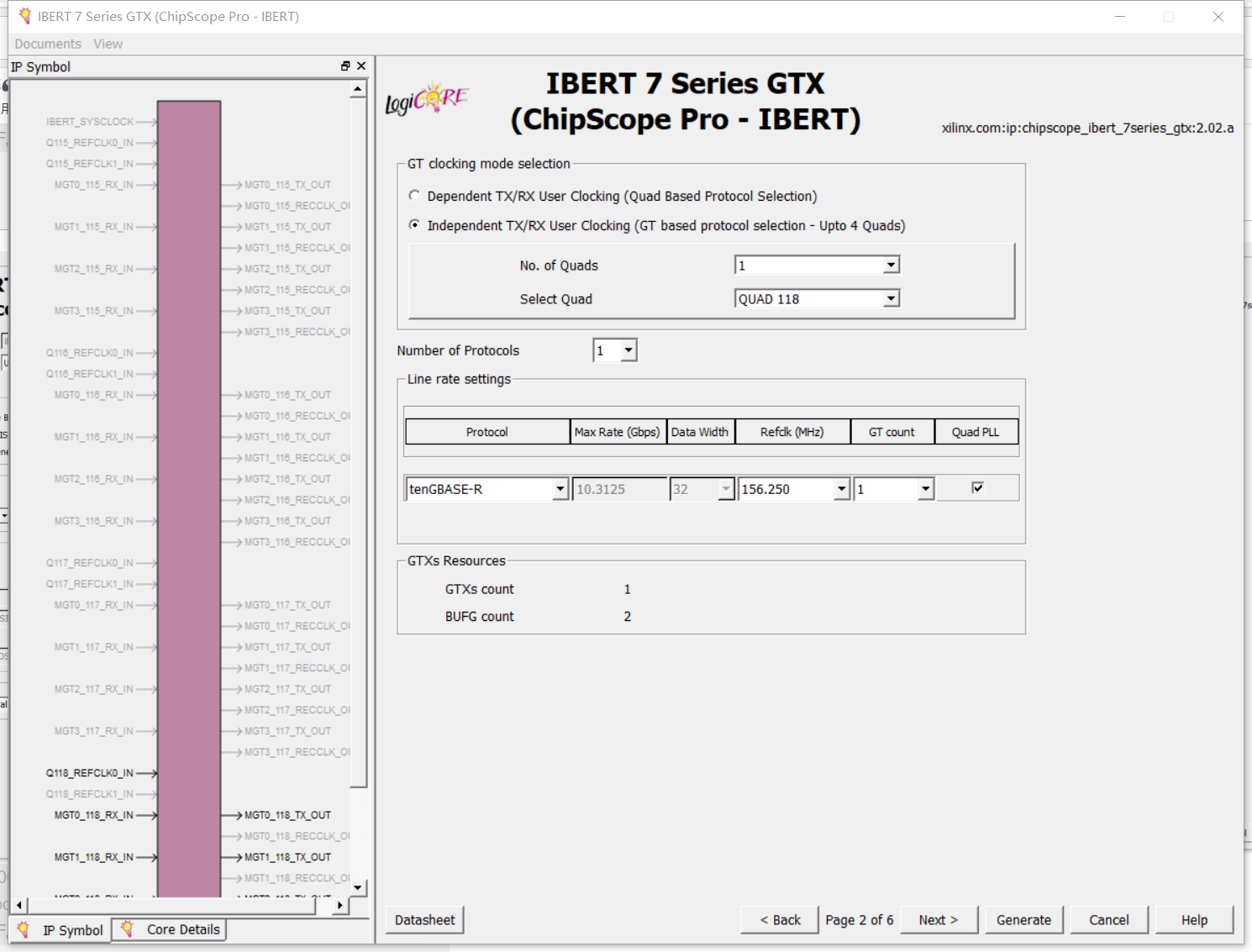1252x952 pixels.
Task: Close the IP Symbol panel
Action: [361, 66]
